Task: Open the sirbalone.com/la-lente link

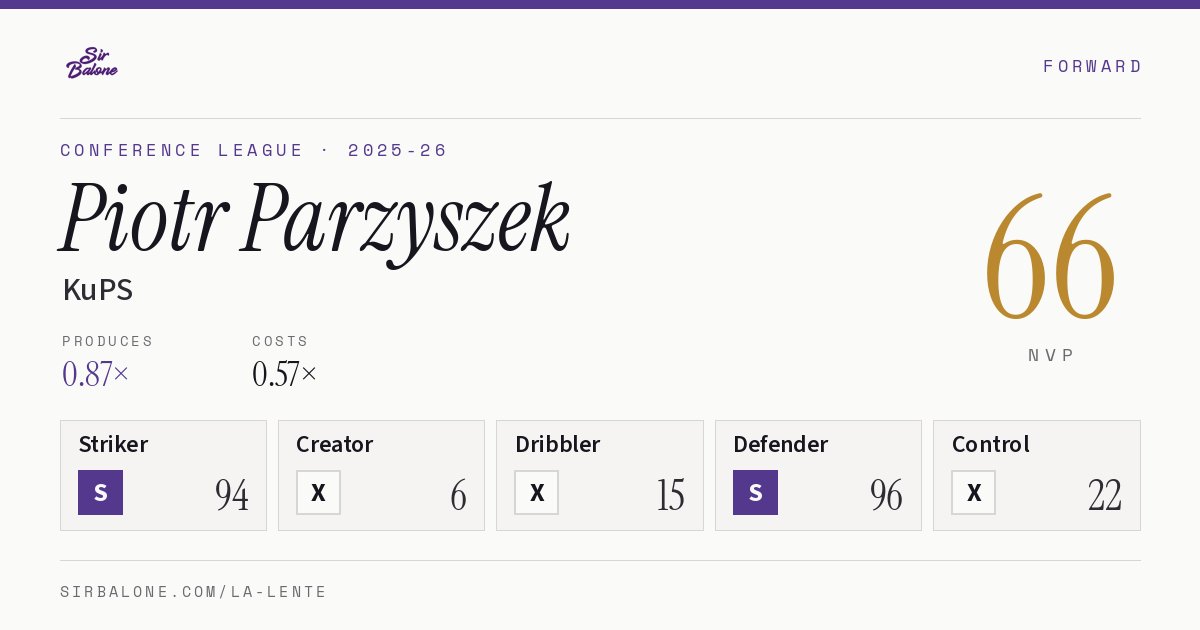Action: (194, 592)
